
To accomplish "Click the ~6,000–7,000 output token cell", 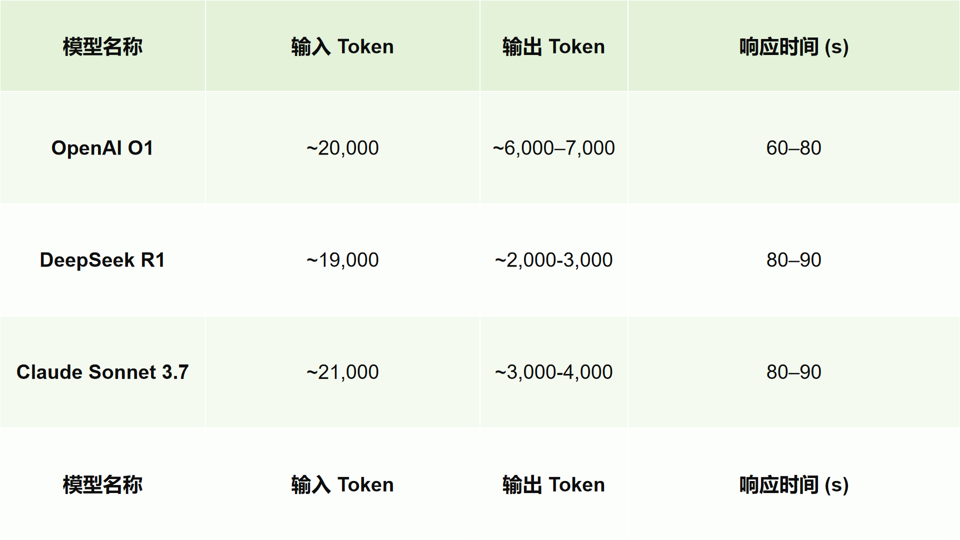I will 553,148.
